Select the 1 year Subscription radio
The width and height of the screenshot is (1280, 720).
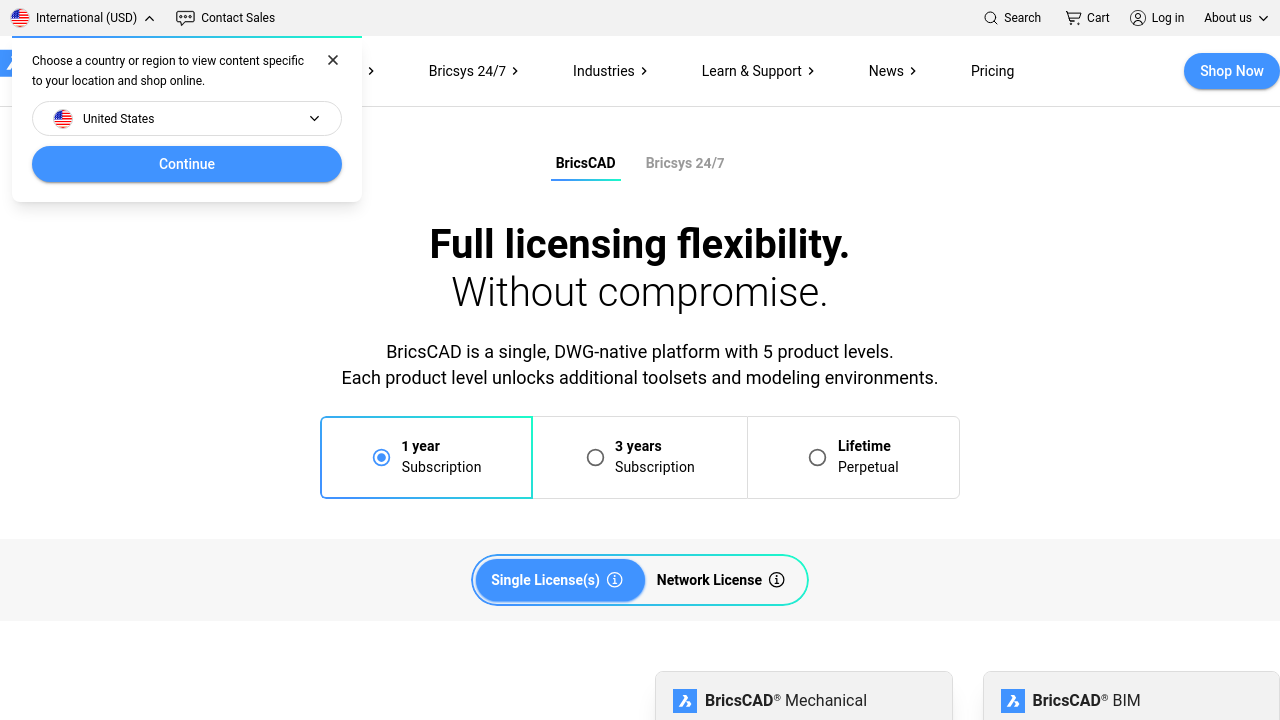381,457
